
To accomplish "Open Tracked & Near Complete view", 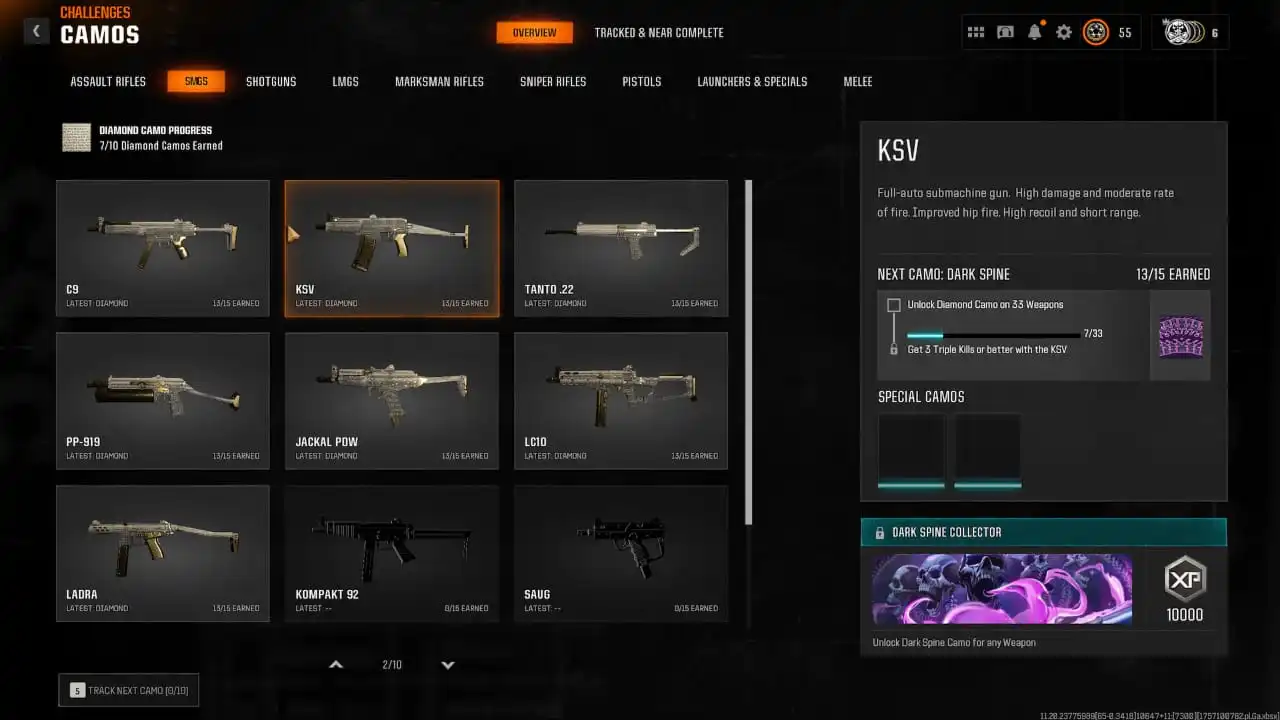I will tap(659, 32).
